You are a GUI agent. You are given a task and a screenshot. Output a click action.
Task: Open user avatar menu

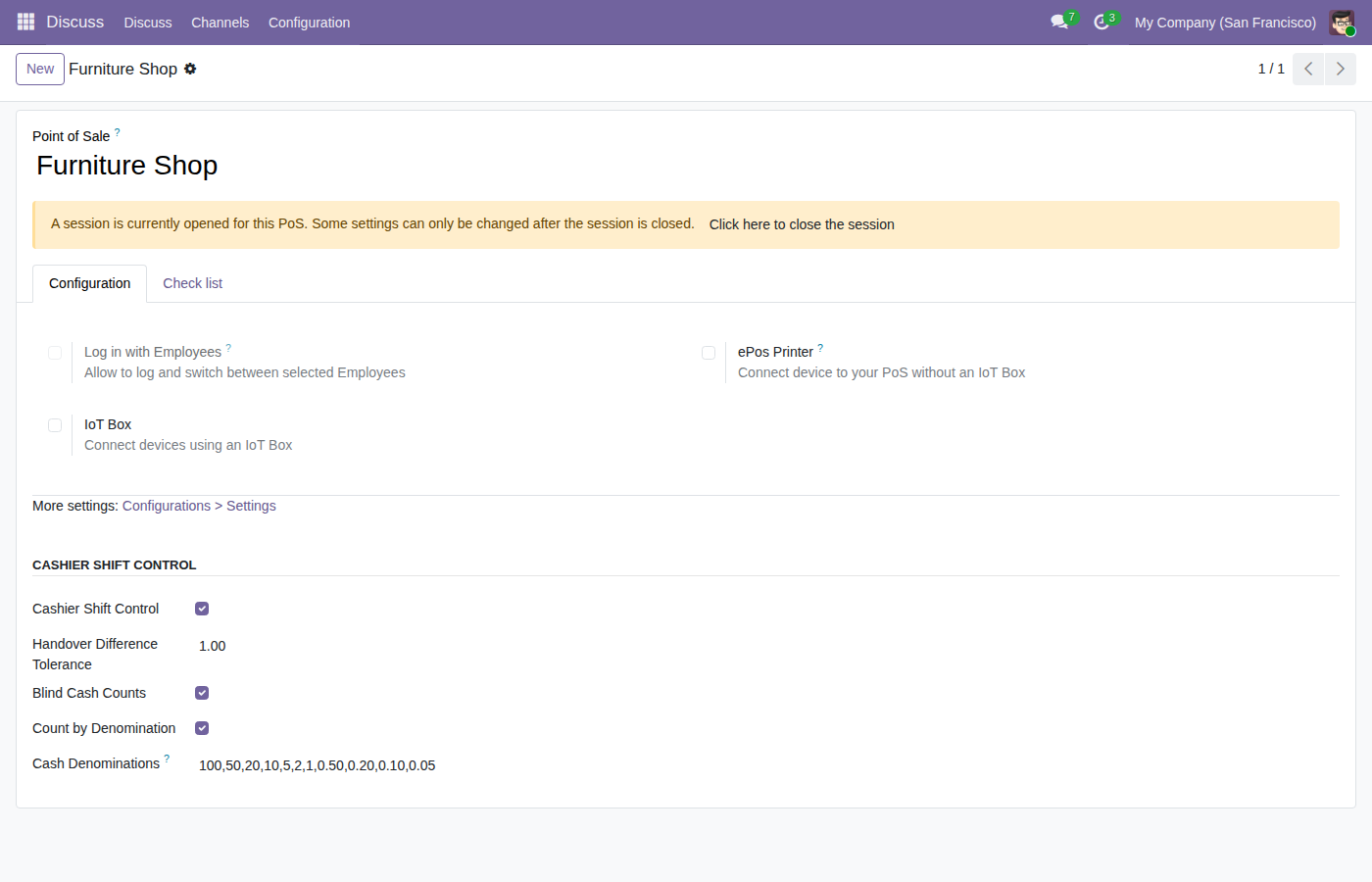coord(1342,22)
